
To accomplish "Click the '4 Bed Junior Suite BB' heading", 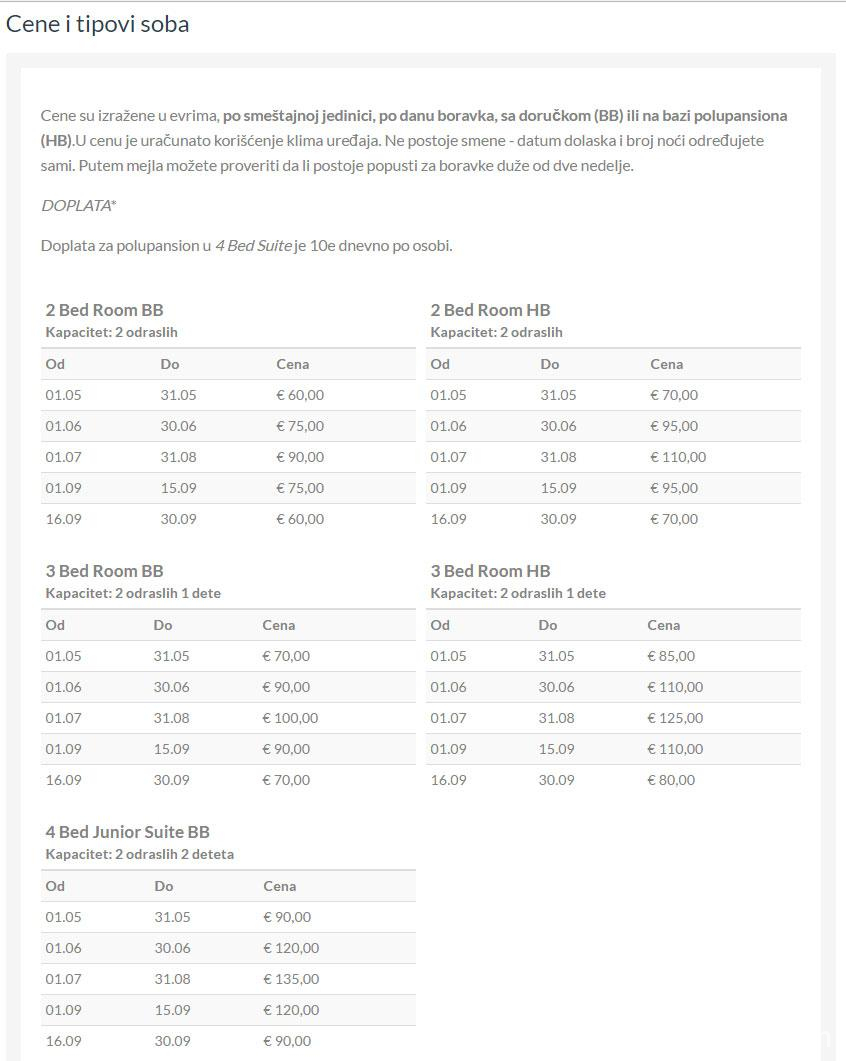I will click(x=127, y=832).
